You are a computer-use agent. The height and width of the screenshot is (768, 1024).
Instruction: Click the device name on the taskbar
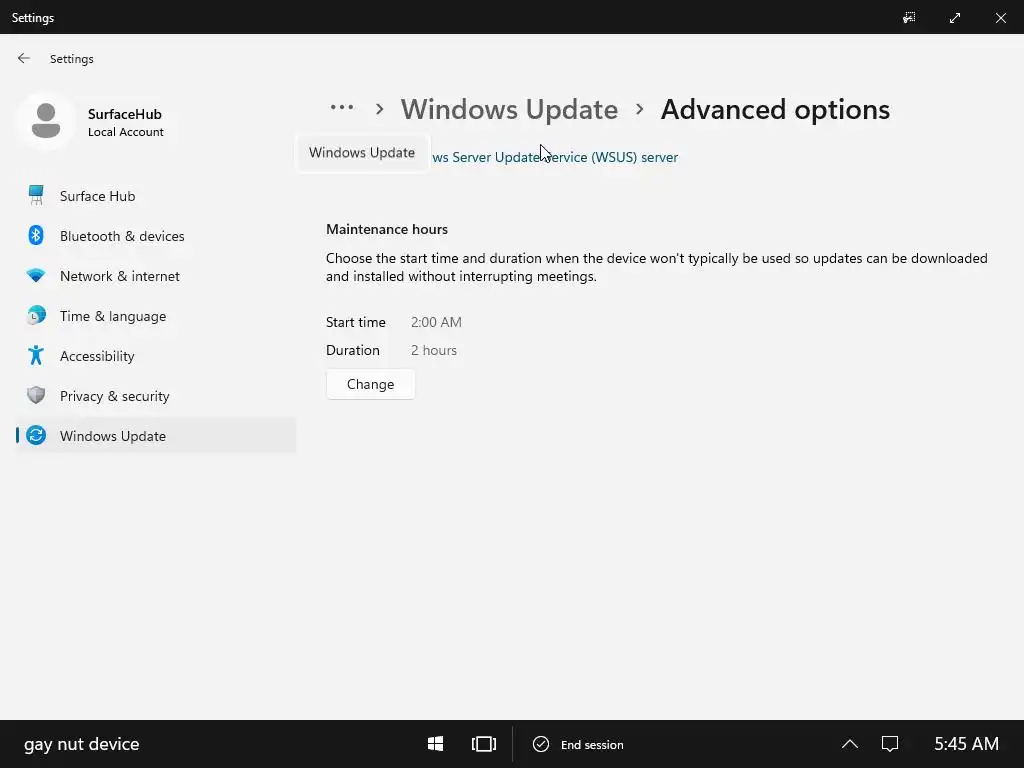coord(82,744)
